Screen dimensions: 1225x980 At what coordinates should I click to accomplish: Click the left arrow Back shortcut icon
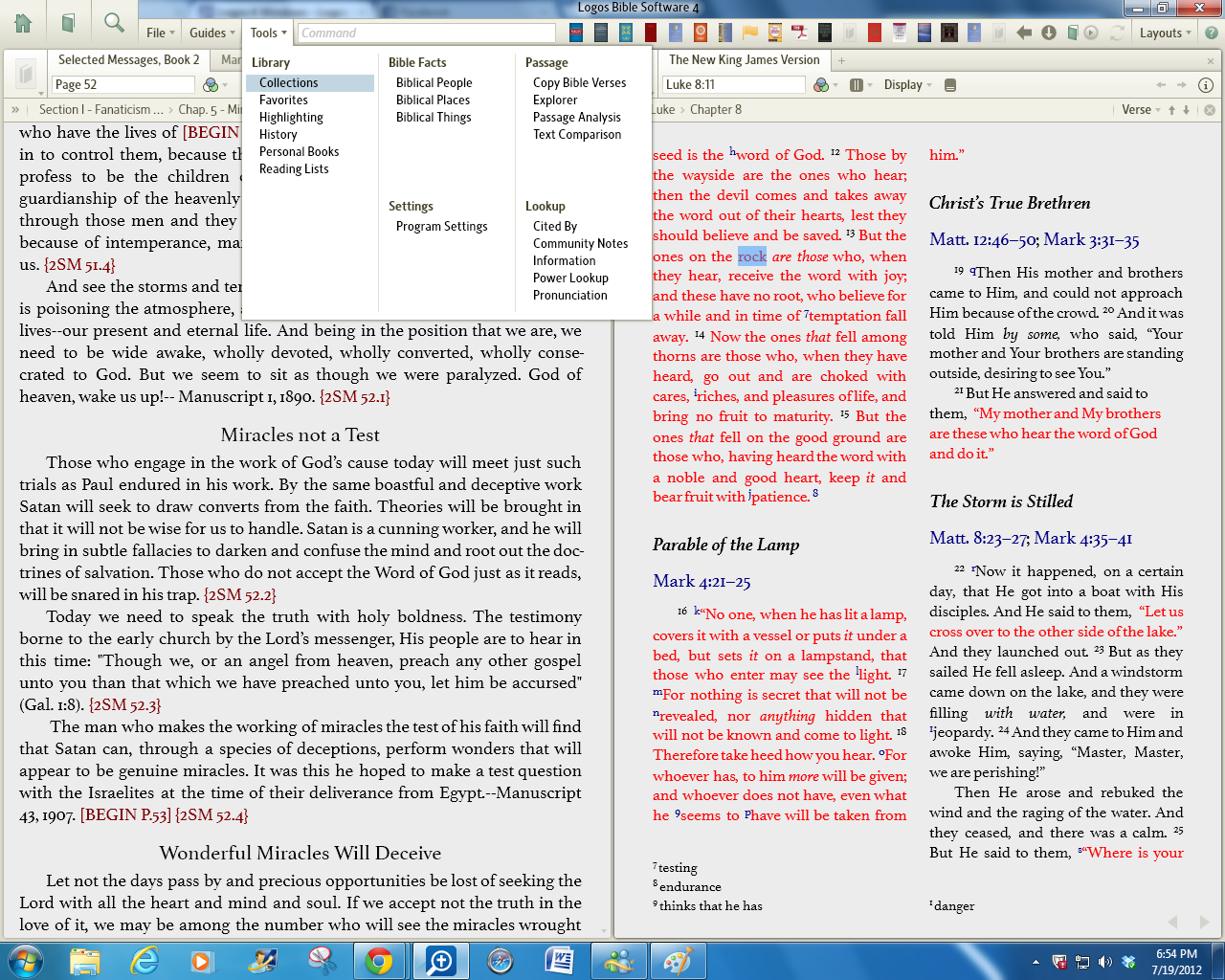tap(1024, 33)
